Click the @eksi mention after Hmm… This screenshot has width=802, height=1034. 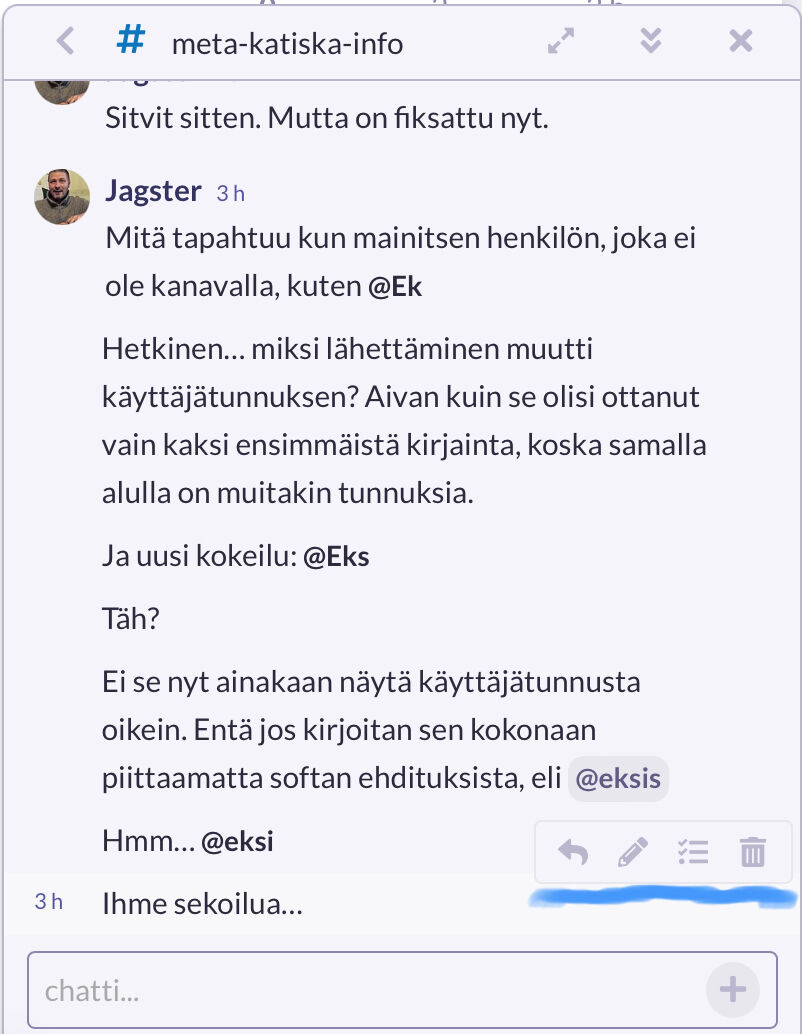pyautogui.click(x=237, y=842)
